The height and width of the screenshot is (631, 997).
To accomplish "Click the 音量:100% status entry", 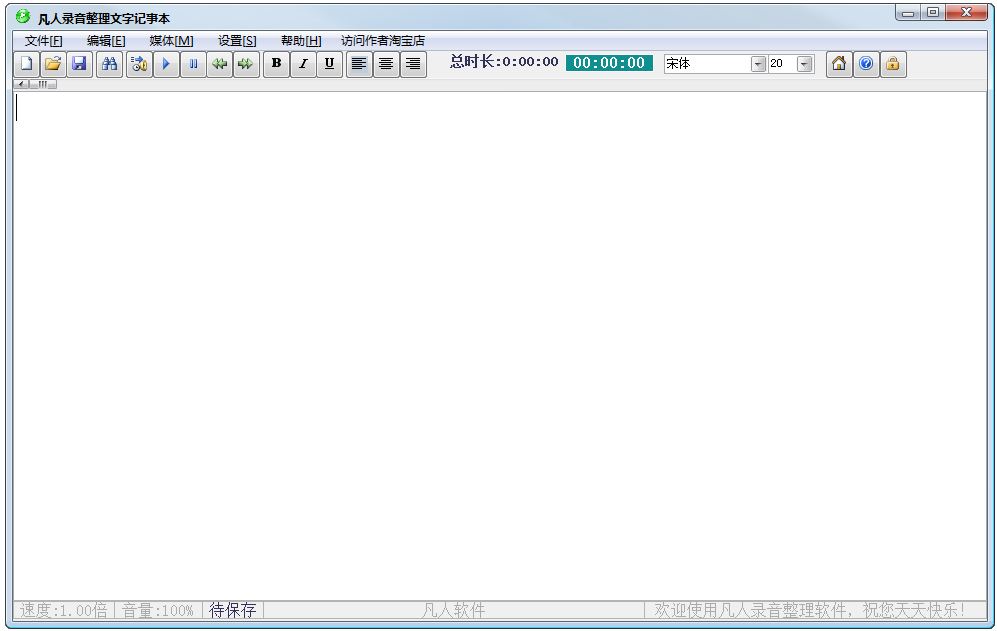I will (158, 611).
